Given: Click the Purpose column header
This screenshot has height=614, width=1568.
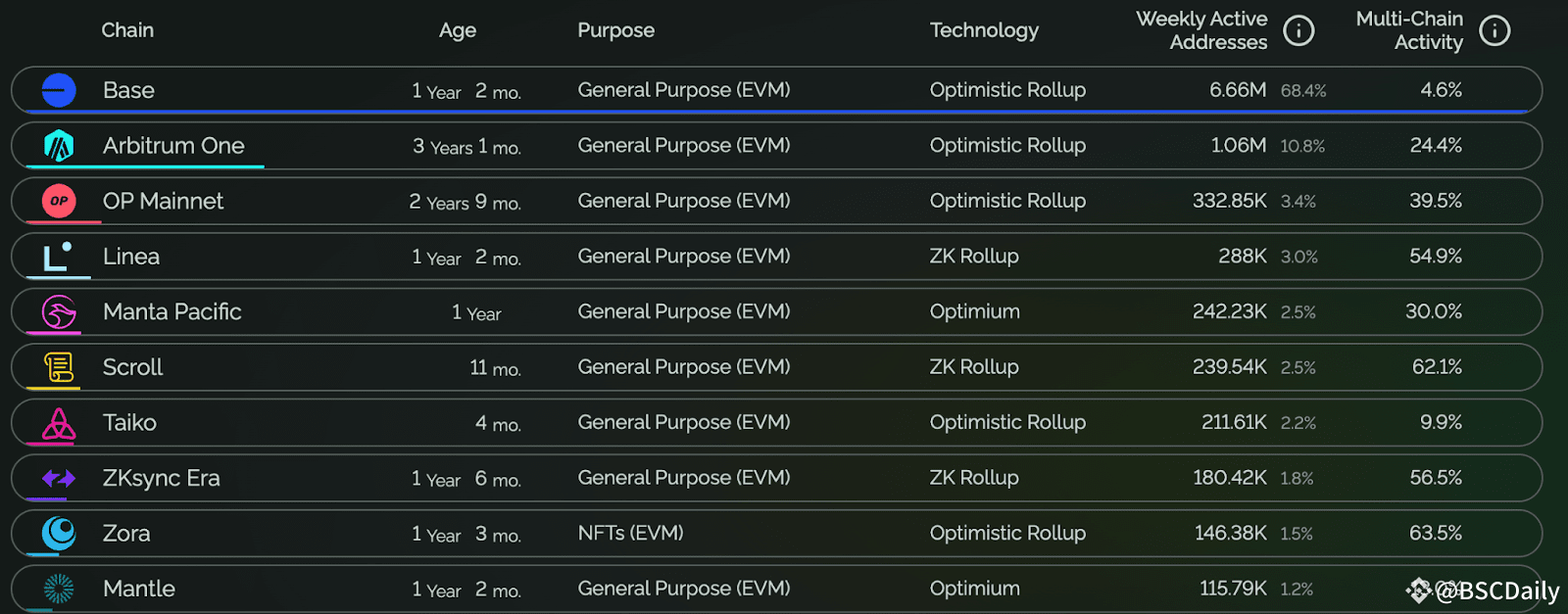Looking at the screenshot, I should (615, 30).
